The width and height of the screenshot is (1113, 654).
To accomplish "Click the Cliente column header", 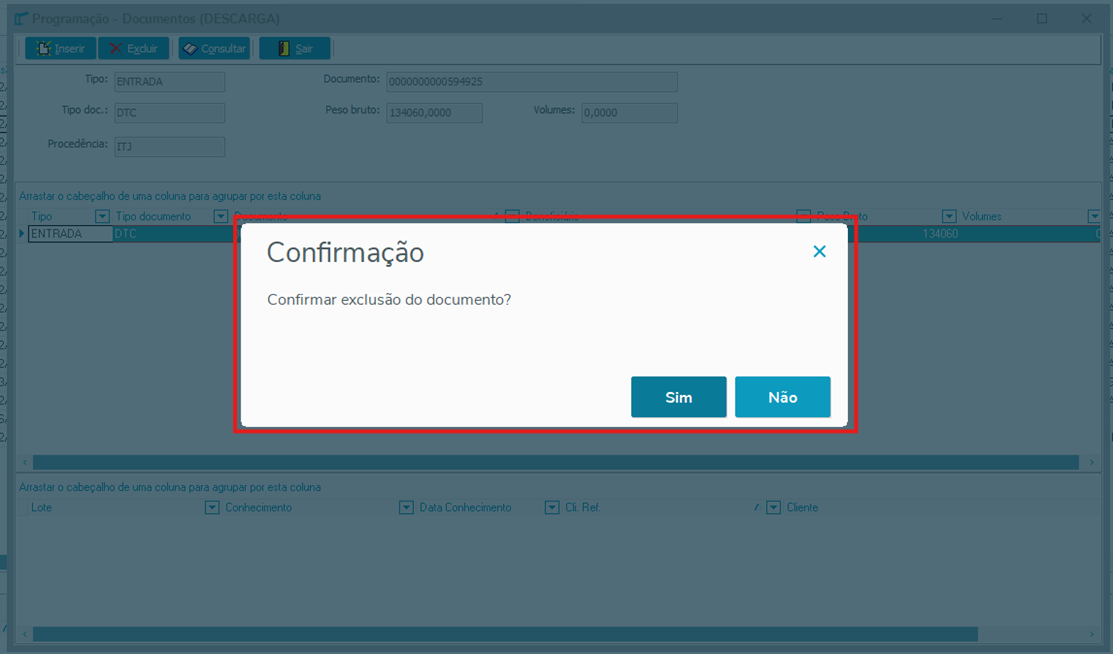I will (802, 507).
